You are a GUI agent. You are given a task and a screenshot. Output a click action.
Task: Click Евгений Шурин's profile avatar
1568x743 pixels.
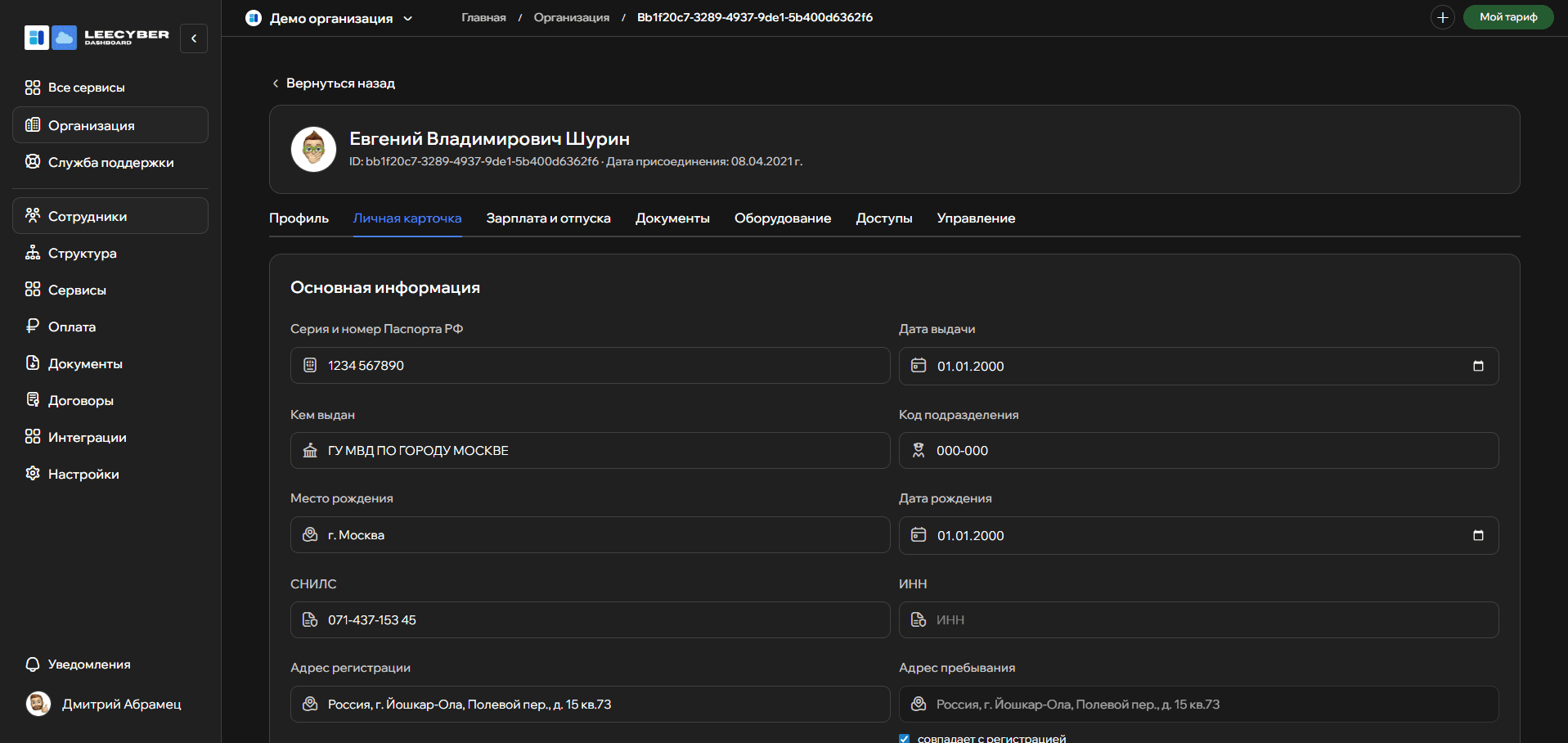point(313,149)
